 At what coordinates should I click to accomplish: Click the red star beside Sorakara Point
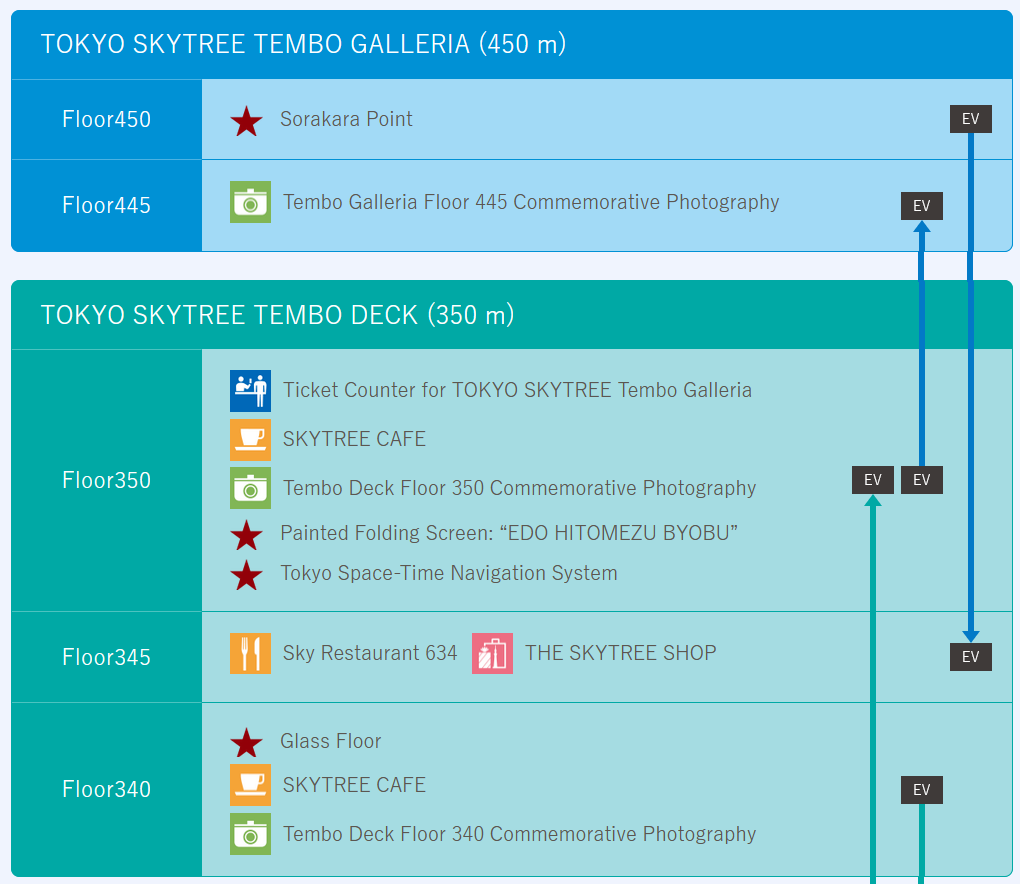(x=247, y=122)
